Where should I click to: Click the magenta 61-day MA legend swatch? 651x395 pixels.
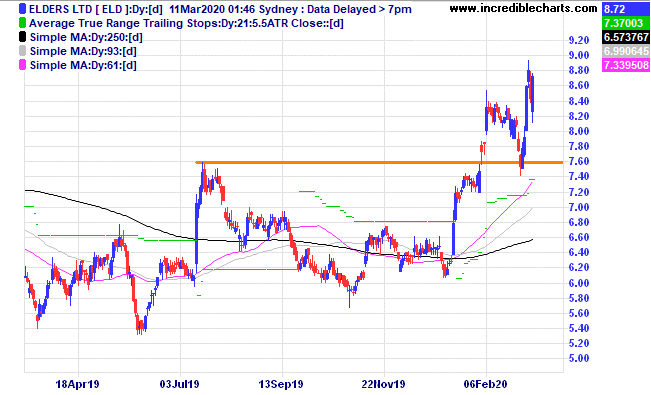(22, 65)
